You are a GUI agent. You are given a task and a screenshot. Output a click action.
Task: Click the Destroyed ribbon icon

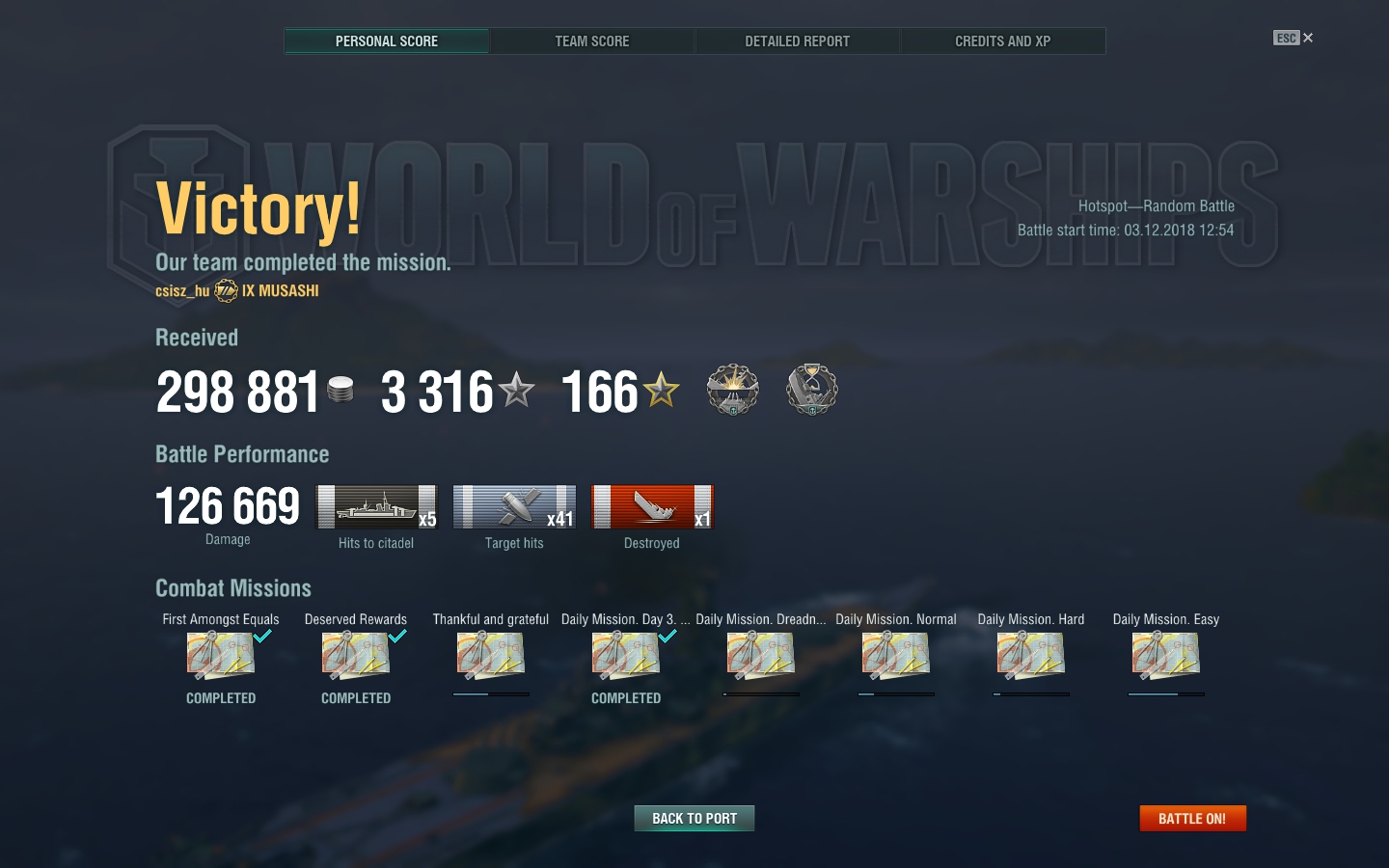pos(652,506)
